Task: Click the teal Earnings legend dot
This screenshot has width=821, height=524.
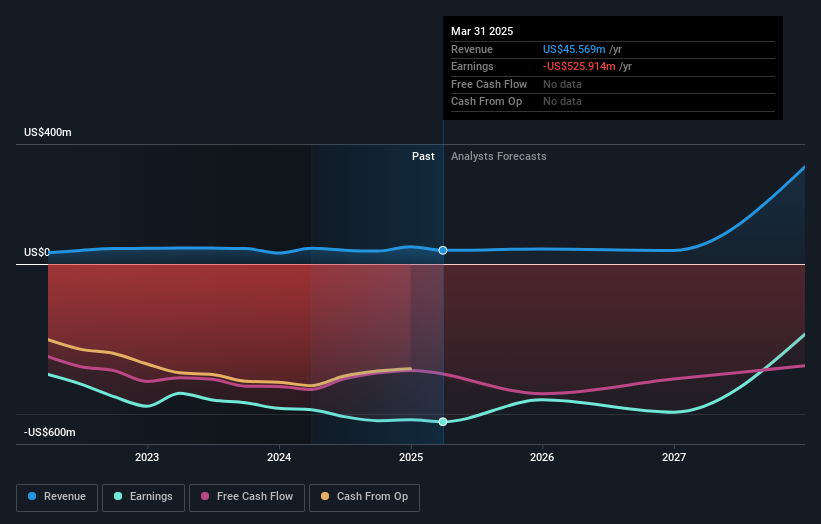Action: [118, 496]
